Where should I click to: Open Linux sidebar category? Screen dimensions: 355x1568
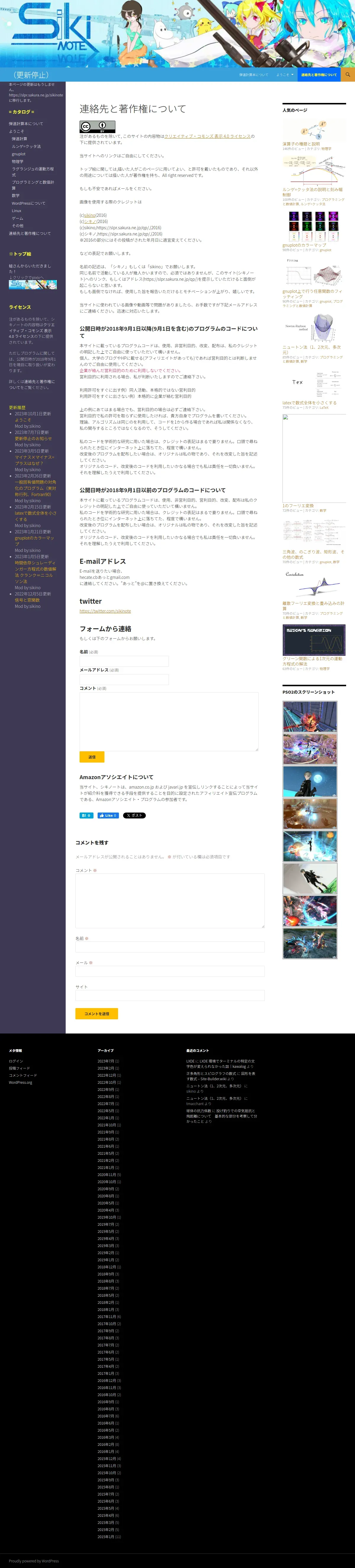point(17,211)
